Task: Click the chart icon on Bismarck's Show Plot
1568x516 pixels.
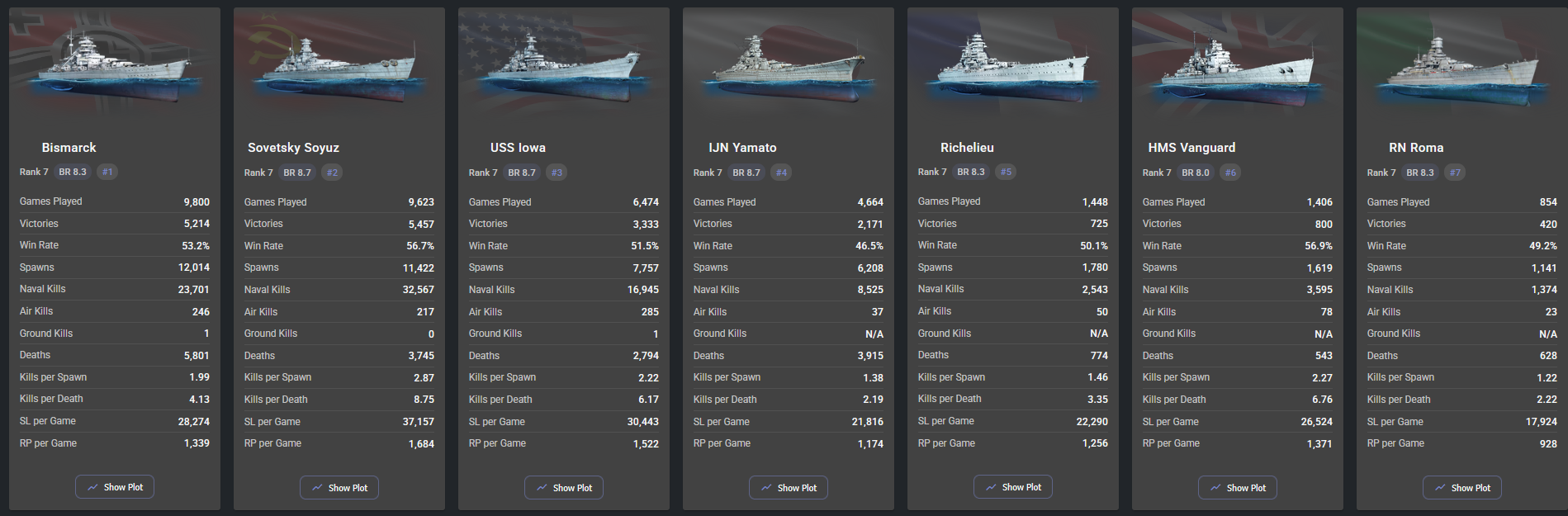Action: 93,487
